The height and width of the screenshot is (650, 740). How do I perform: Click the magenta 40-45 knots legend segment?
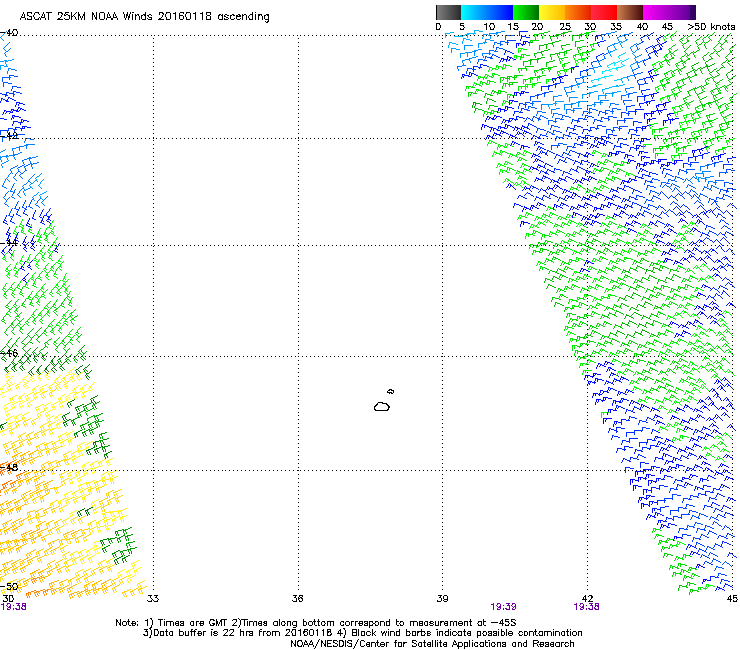(x=656, y=12)
